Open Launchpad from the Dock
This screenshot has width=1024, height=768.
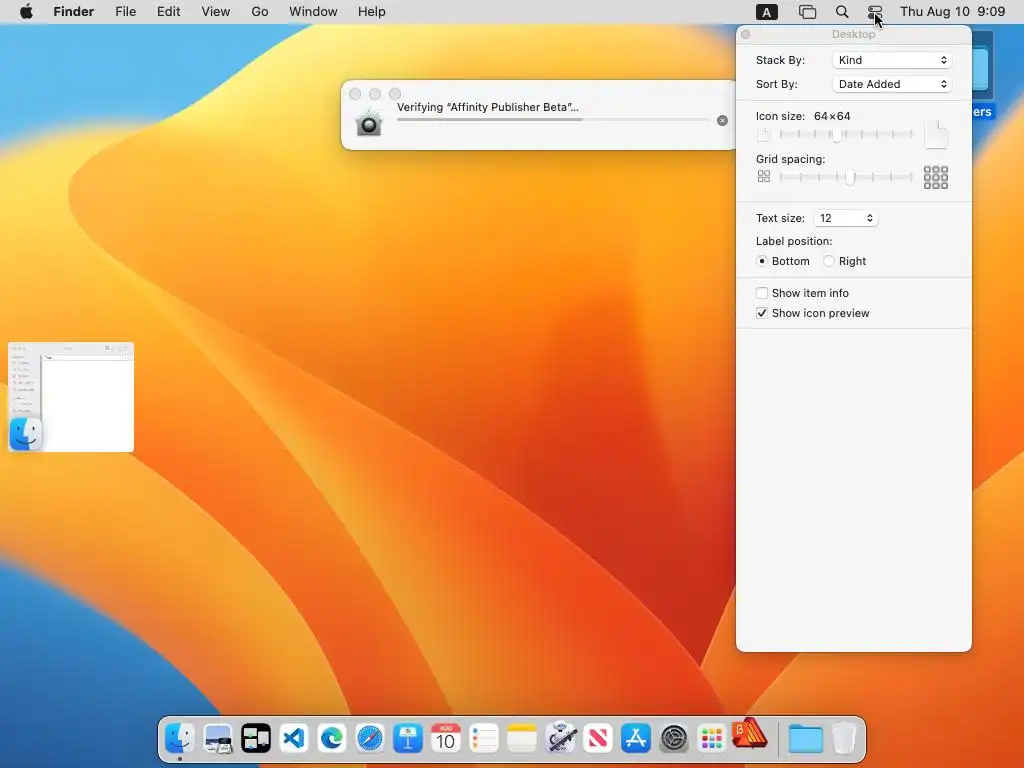coord(712,739)
